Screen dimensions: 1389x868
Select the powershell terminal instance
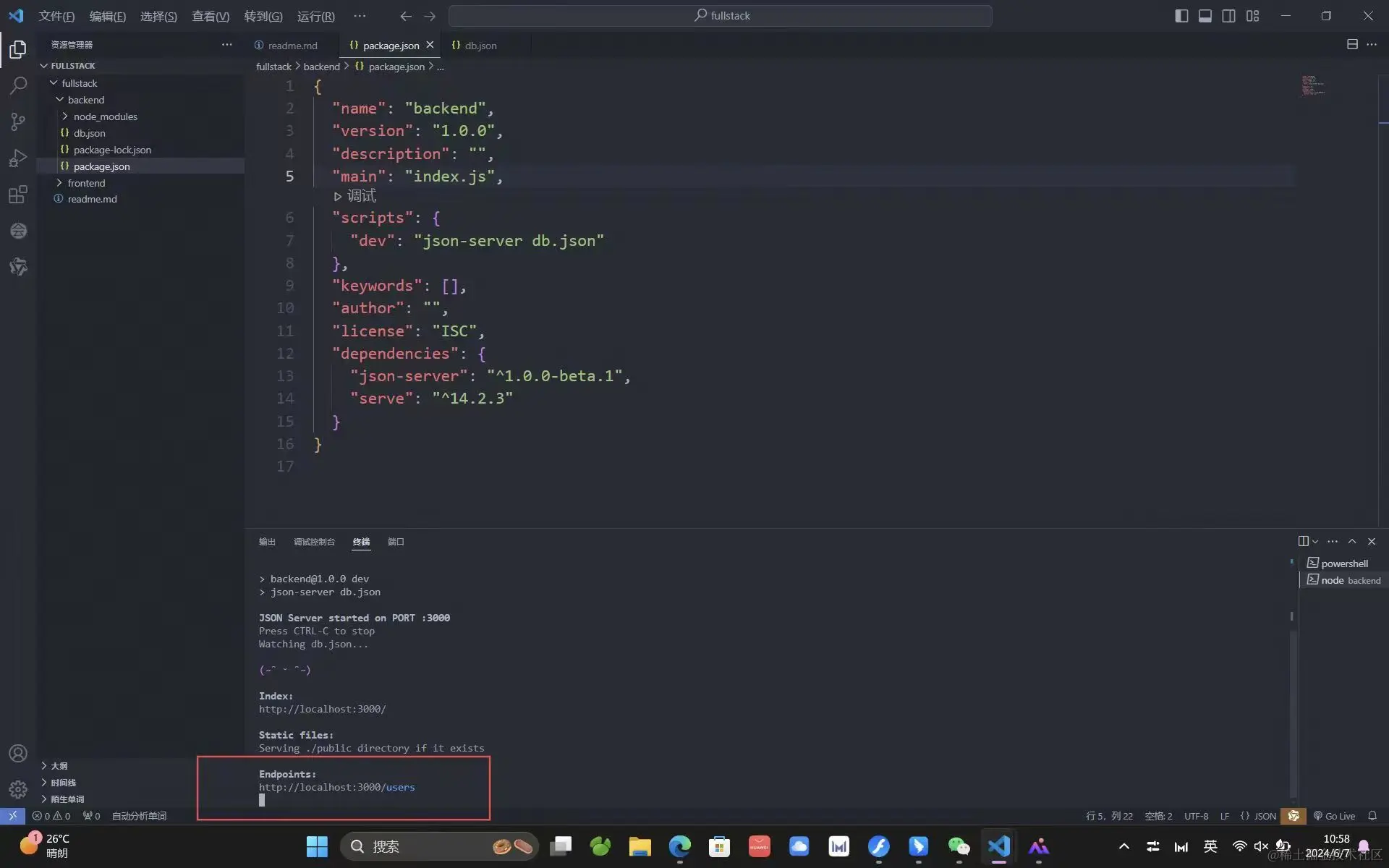(1344, 563)
